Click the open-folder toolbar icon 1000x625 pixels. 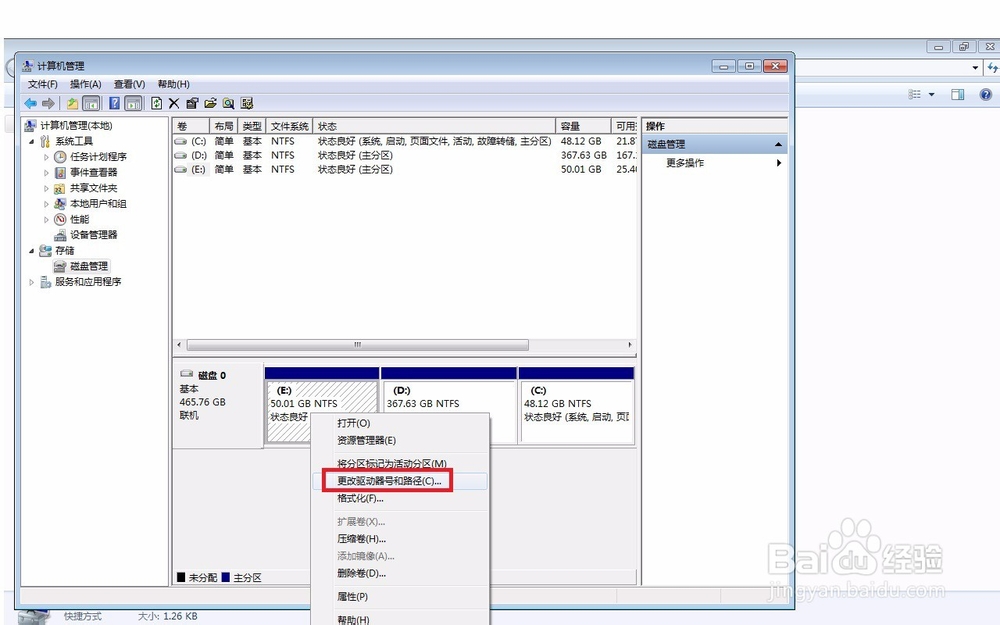point(210,103)
